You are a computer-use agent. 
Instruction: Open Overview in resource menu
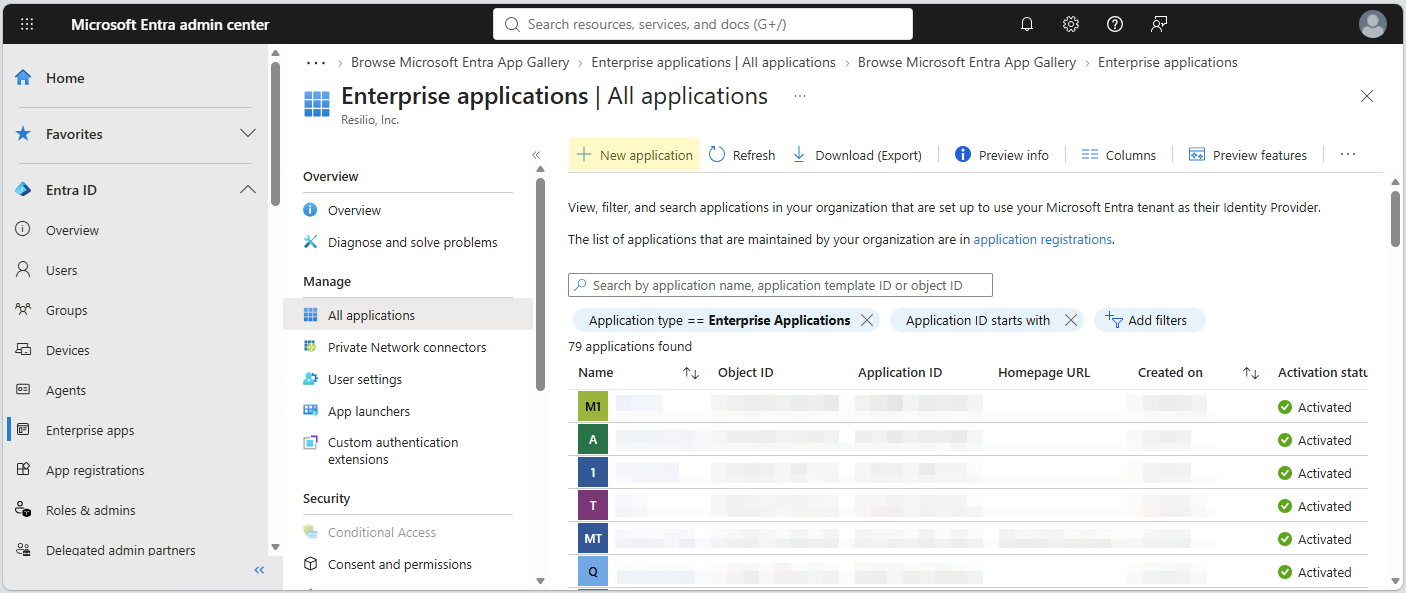pyautogui.click(x=354, y=210)
